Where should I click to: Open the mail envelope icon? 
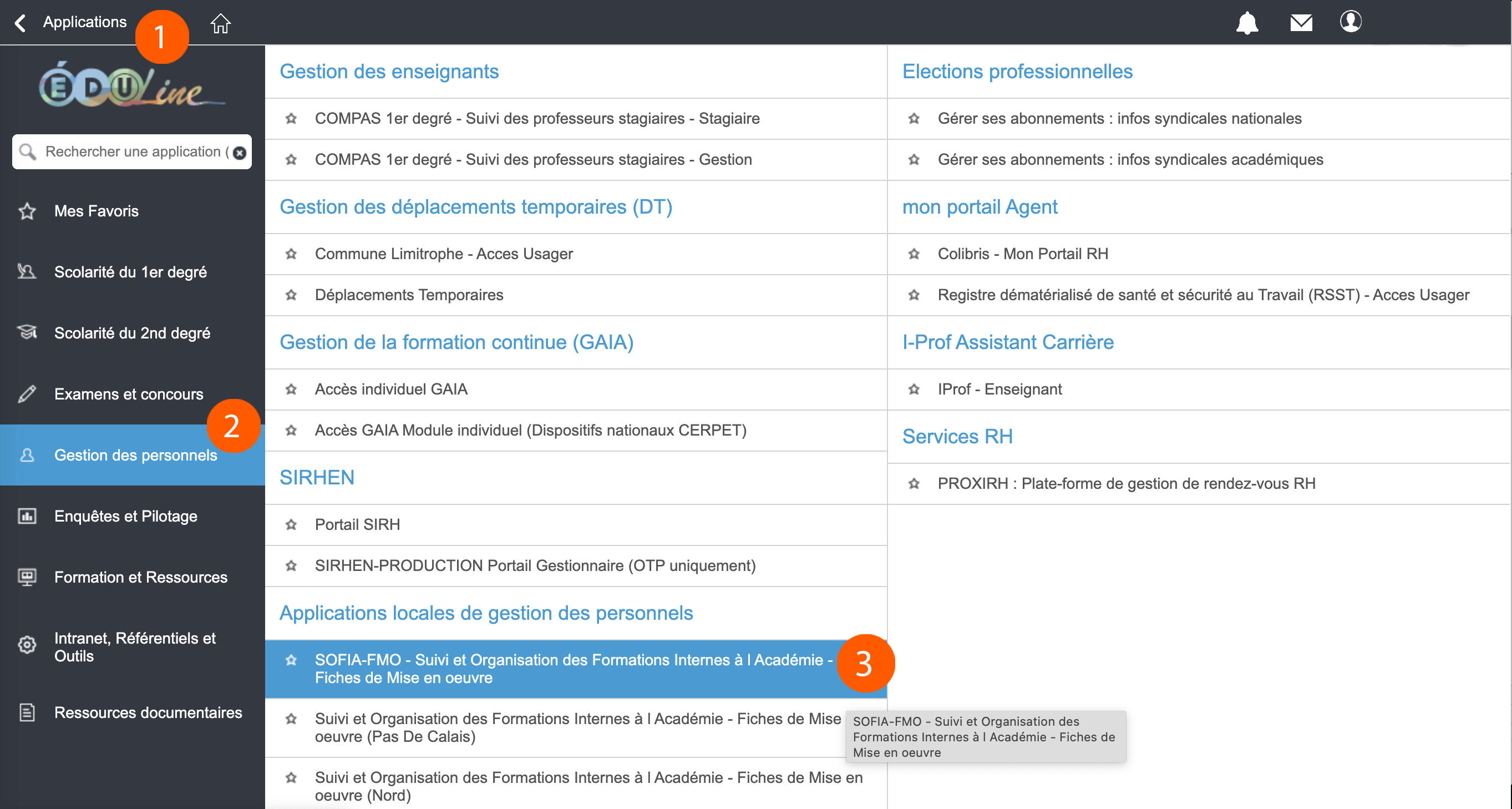tap(1301, 23)
